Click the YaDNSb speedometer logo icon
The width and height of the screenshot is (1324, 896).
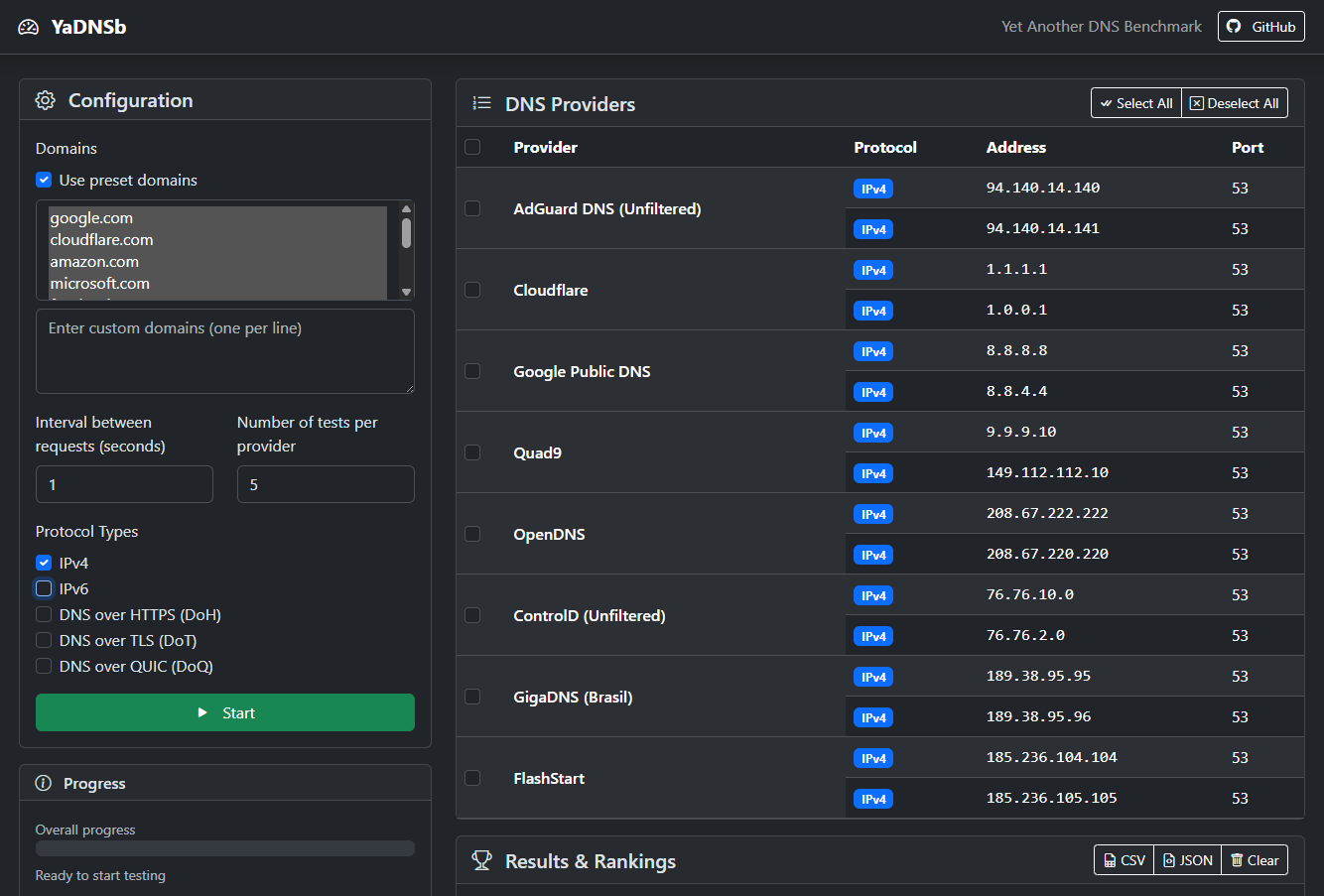[29, 27]
